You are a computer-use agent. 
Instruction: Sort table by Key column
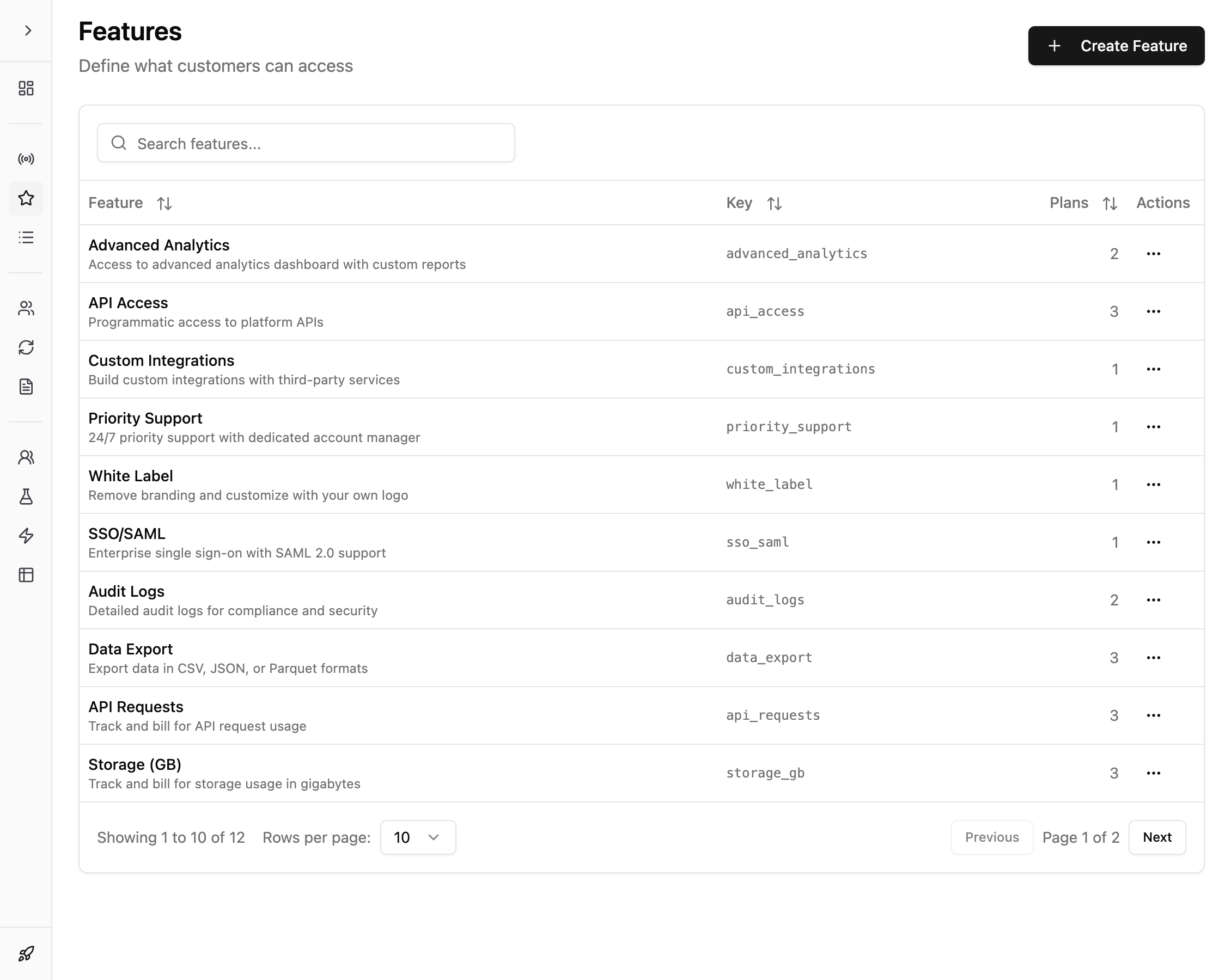[774, 203]
